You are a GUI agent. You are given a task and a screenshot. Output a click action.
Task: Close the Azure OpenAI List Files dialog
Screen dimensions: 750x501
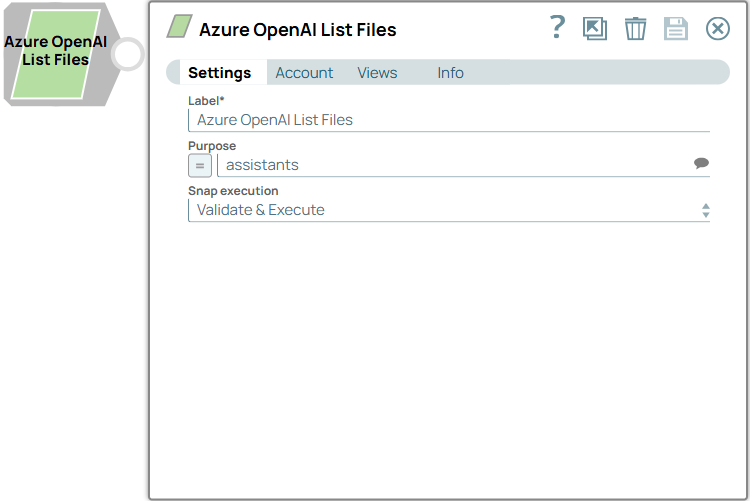(x=717, y=29)
